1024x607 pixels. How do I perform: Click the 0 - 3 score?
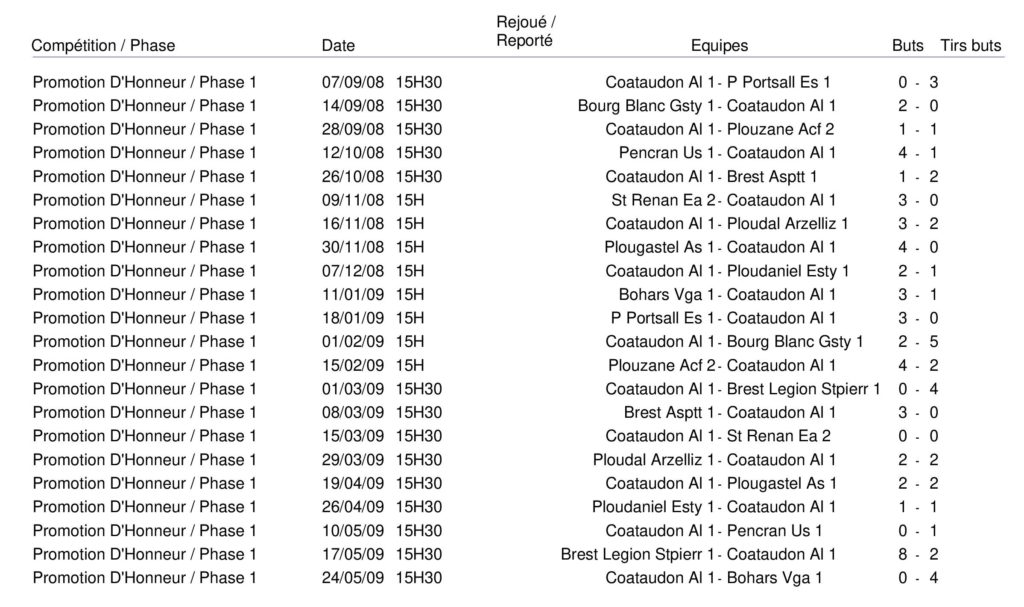(917, 82)
